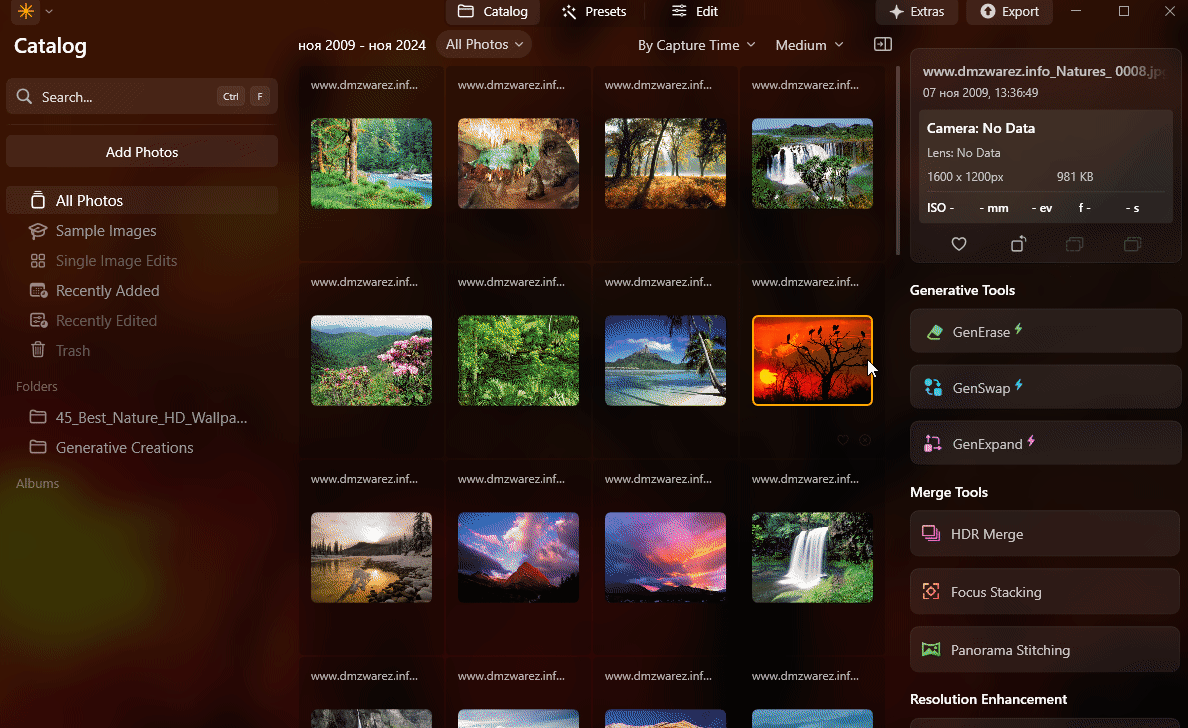Select the green ferns foliage thumbnail
This screenshot has width=1188, height=728.
pyautogui.click(x=518, y=361)
